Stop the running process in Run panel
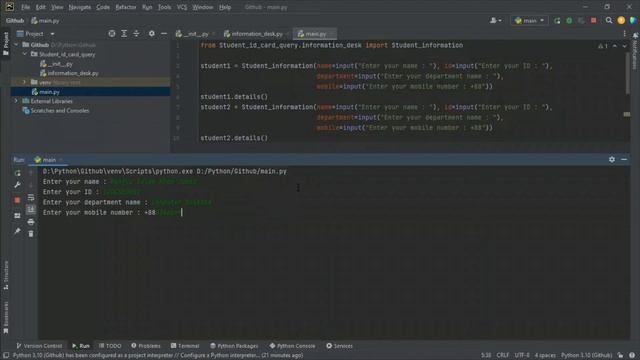Screen dimensions: 640x360 pos(17,200)
